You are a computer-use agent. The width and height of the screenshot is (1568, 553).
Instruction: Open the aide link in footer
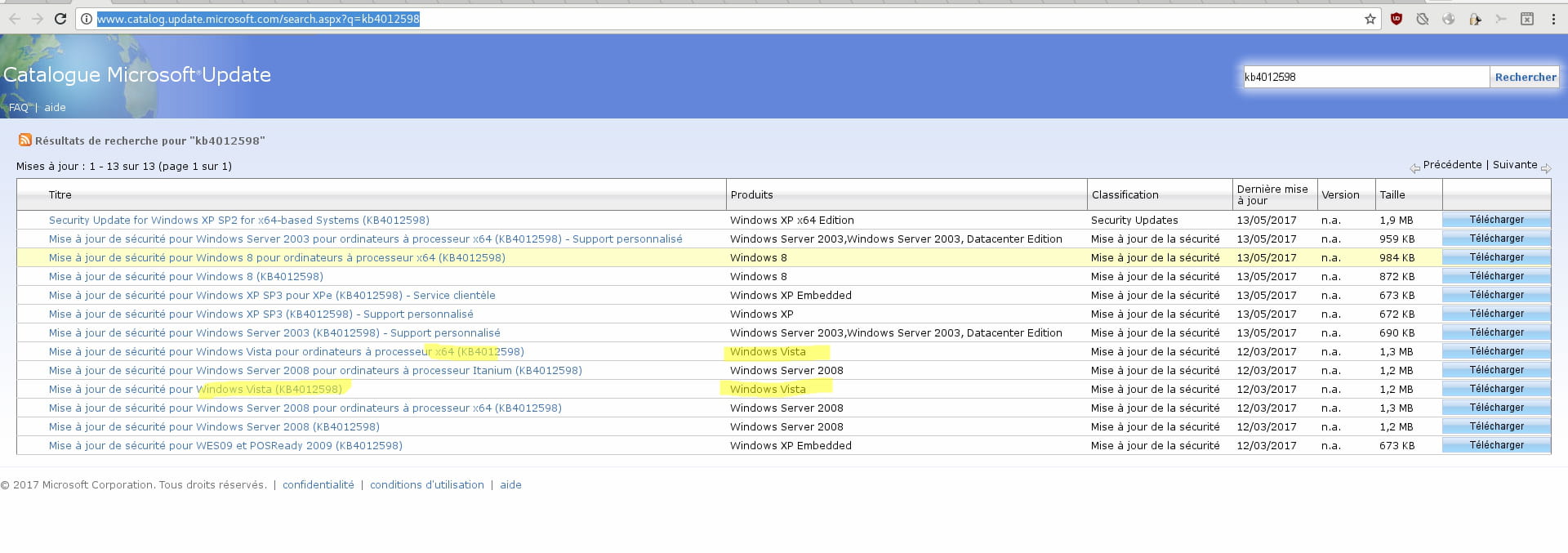510,484
